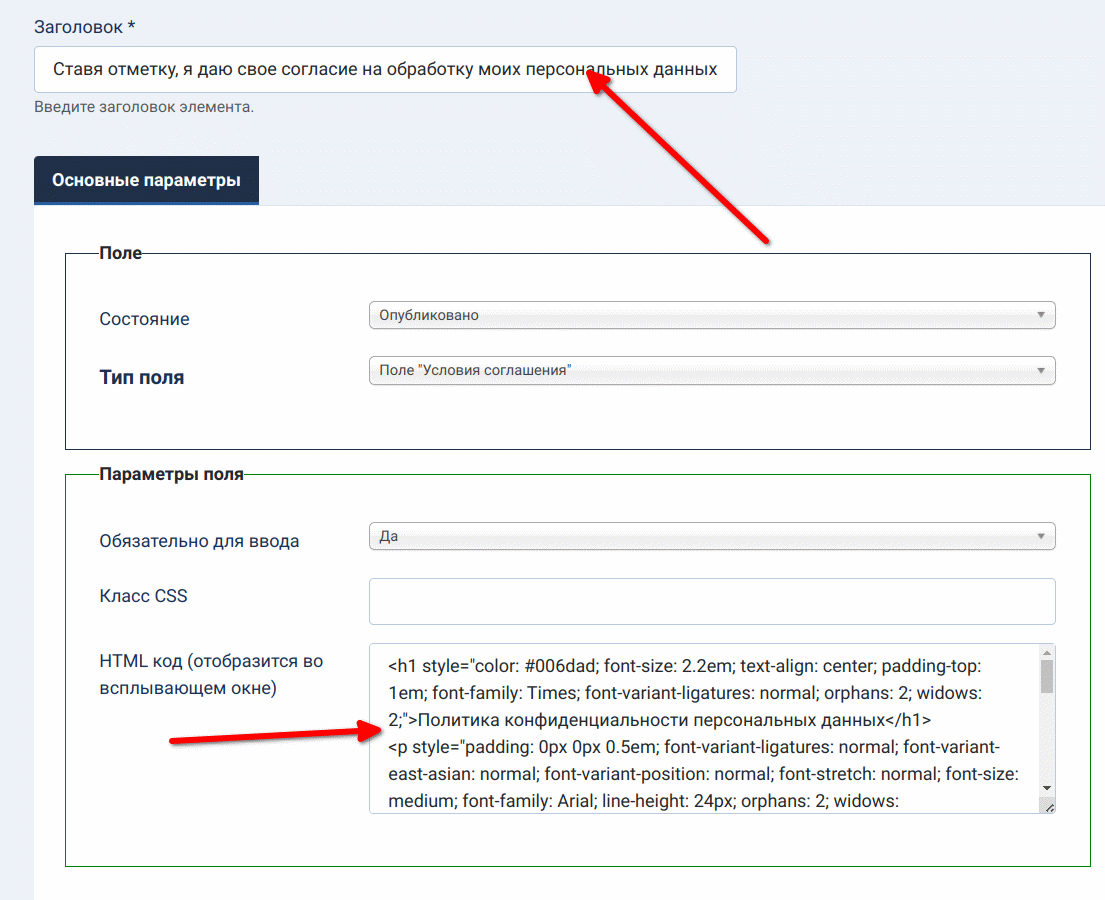
Task: Click the arrow icon of the Обязательно для ввода select
Action: point(1041,536)
